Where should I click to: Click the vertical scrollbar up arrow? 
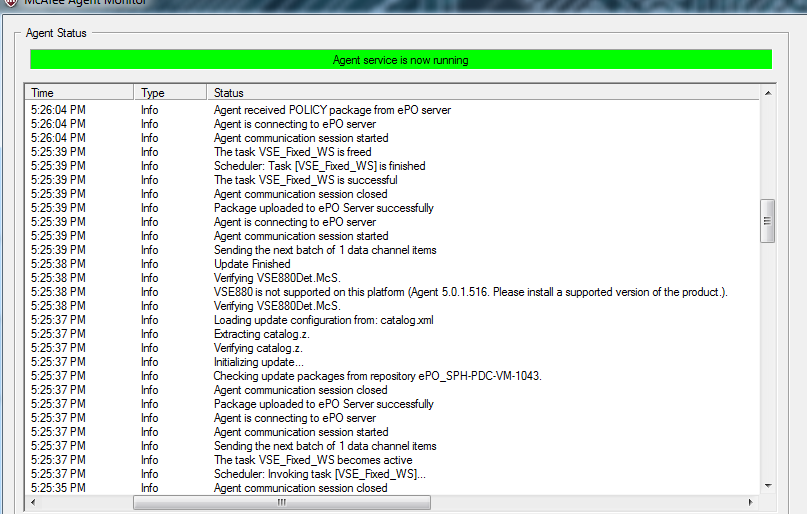(768, 93)
